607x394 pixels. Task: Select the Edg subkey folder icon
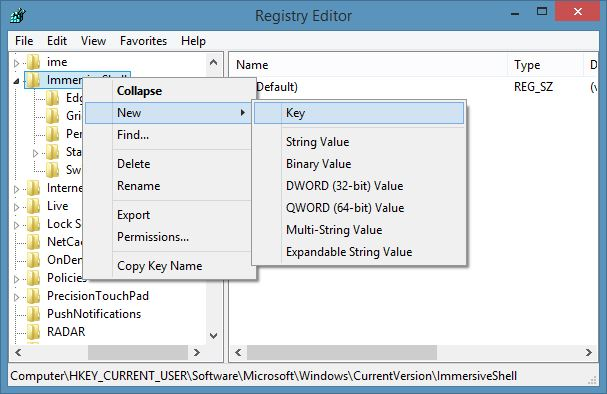coord(53,98)
